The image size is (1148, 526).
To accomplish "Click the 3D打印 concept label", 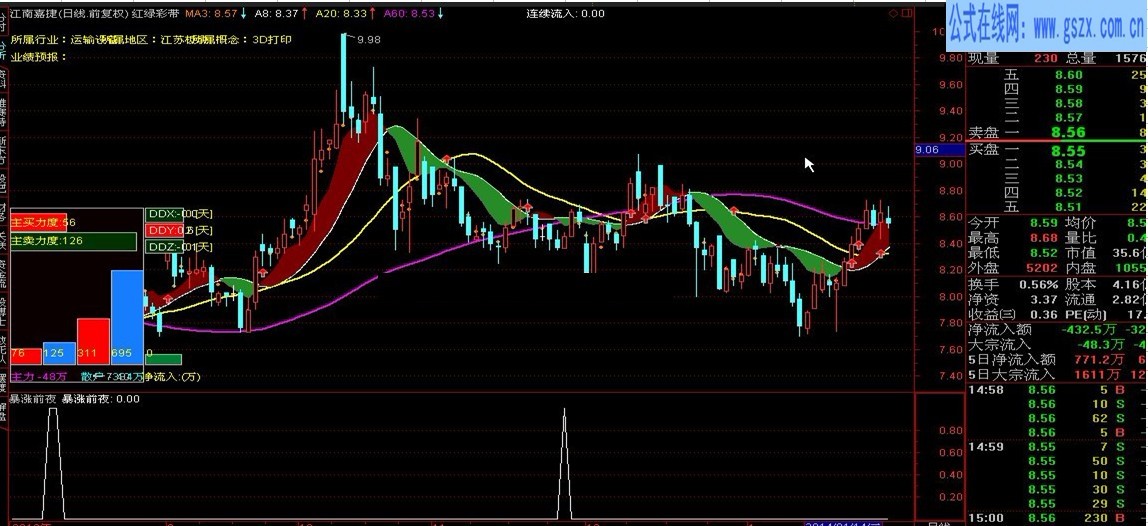I will pos(272,40).
